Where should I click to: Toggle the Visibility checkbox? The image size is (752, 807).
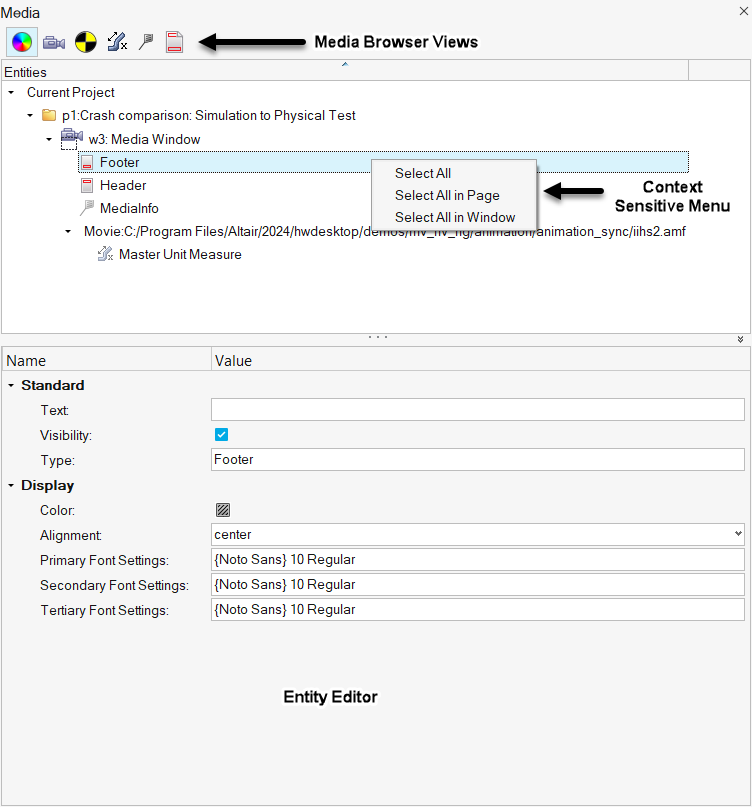[222, 435]
